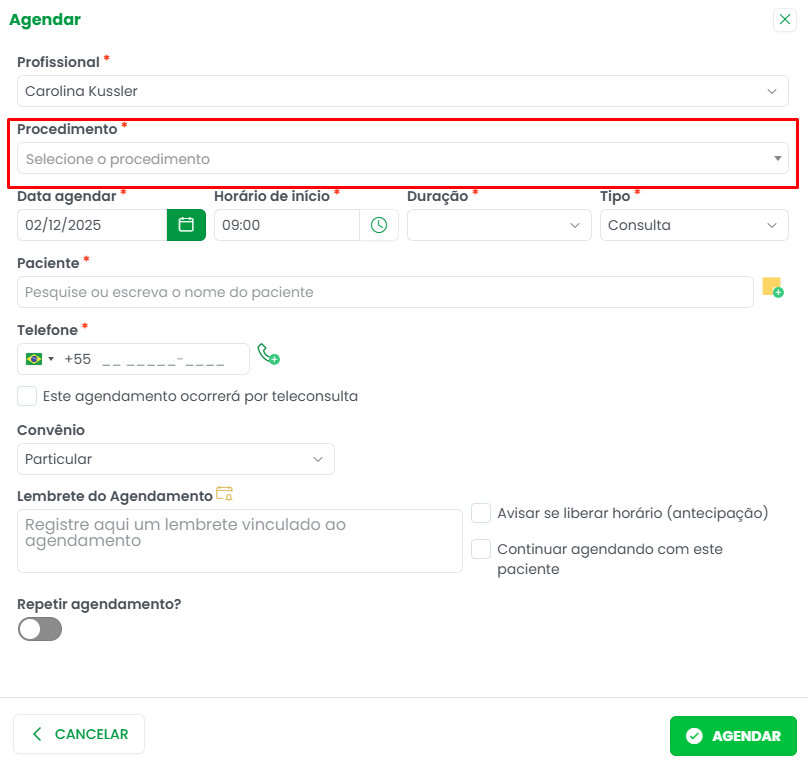Toggle the Repetir agendamento switch

pos(40,629)
